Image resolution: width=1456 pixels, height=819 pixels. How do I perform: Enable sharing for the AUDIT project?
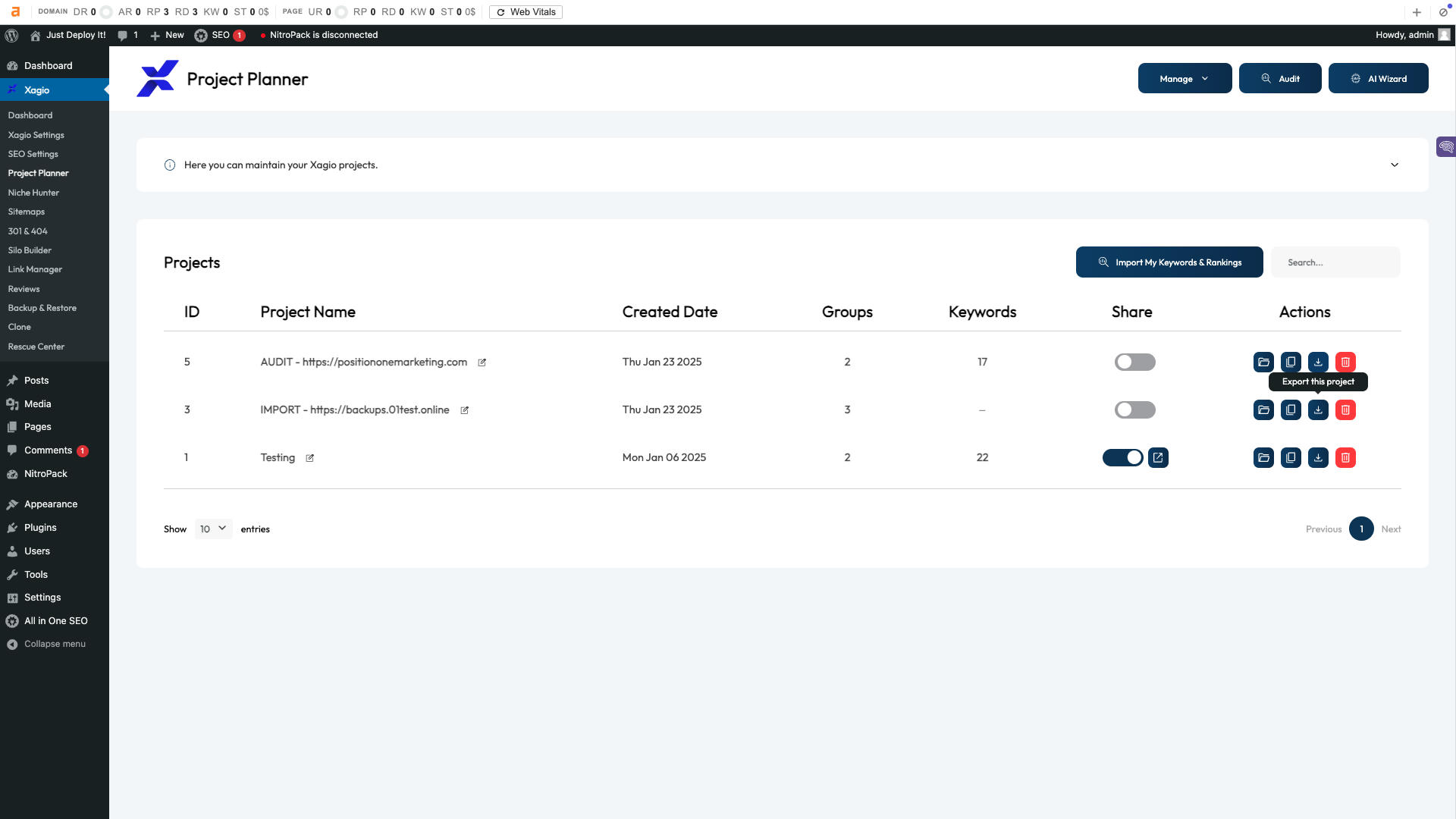(x=1134, y=362)
